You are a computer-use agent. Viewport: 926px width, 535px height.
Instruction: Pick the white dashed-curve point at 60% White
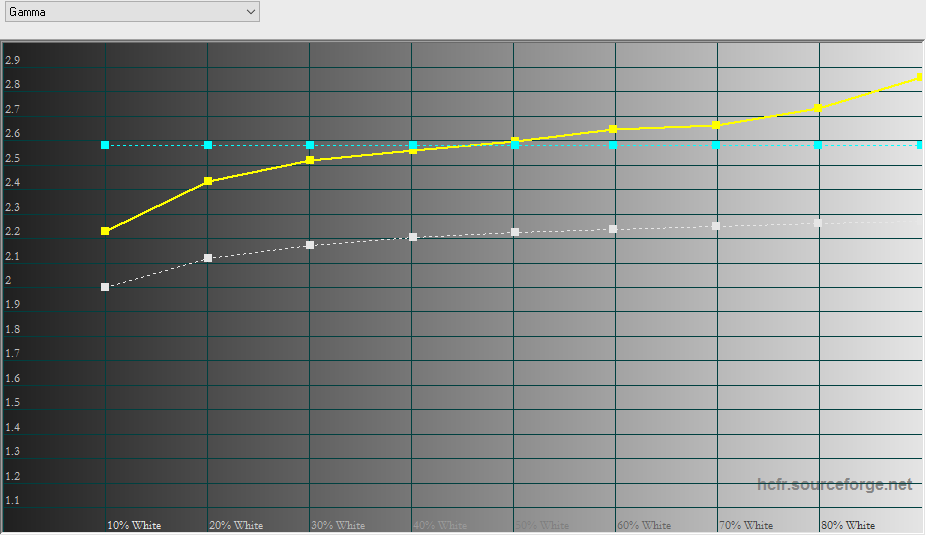(x=613, y=229)
